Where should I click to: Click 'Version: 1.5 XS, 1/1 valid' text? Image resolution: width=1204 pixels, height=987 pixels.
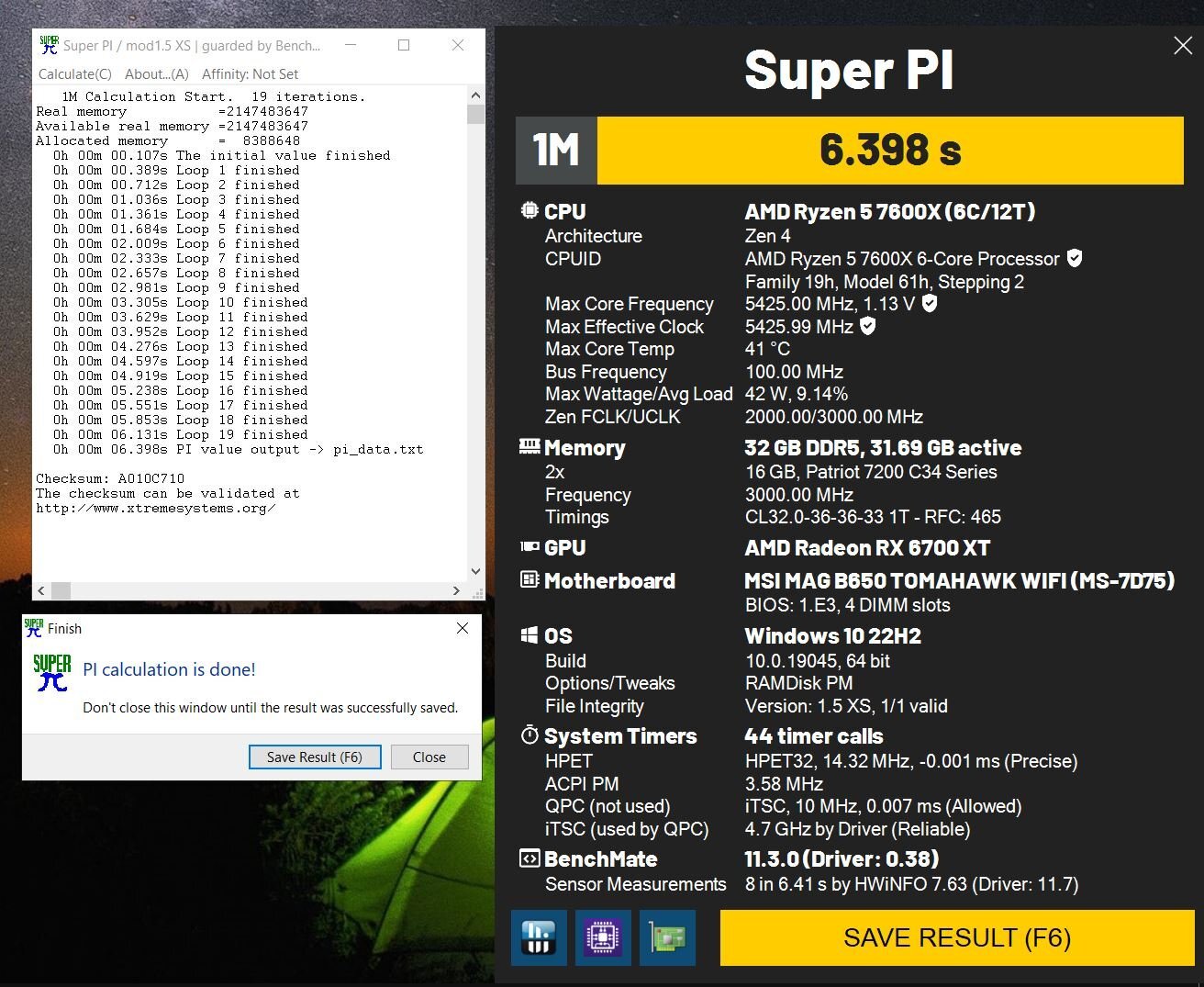[x=846, y=706]
